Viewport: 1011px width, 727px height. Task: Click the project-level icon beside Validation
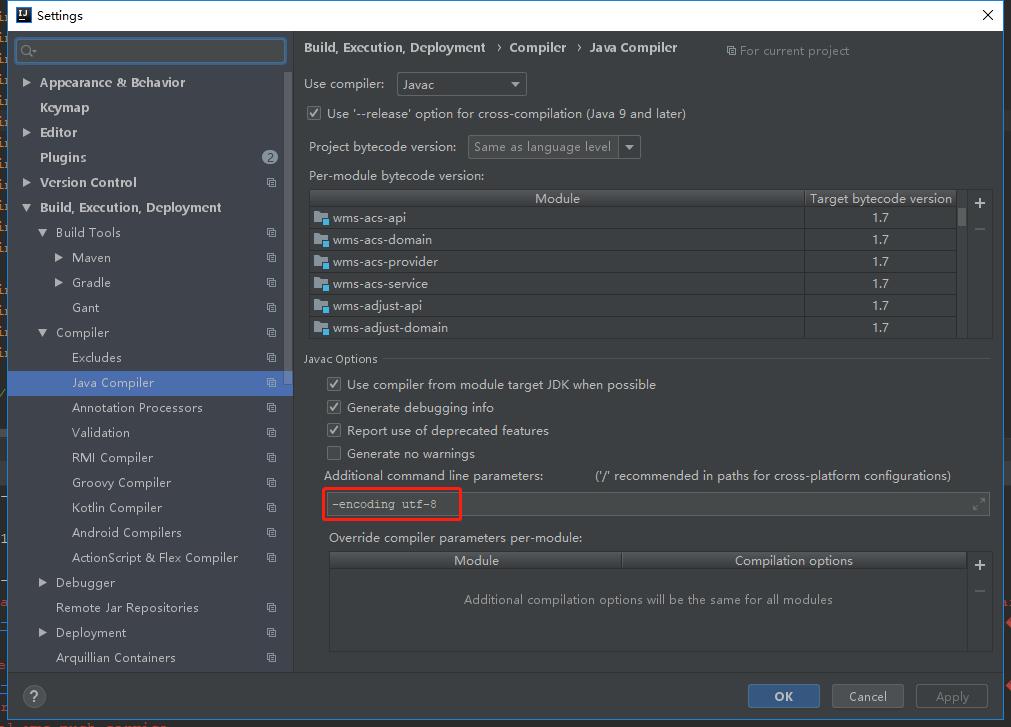coord(271,433)
